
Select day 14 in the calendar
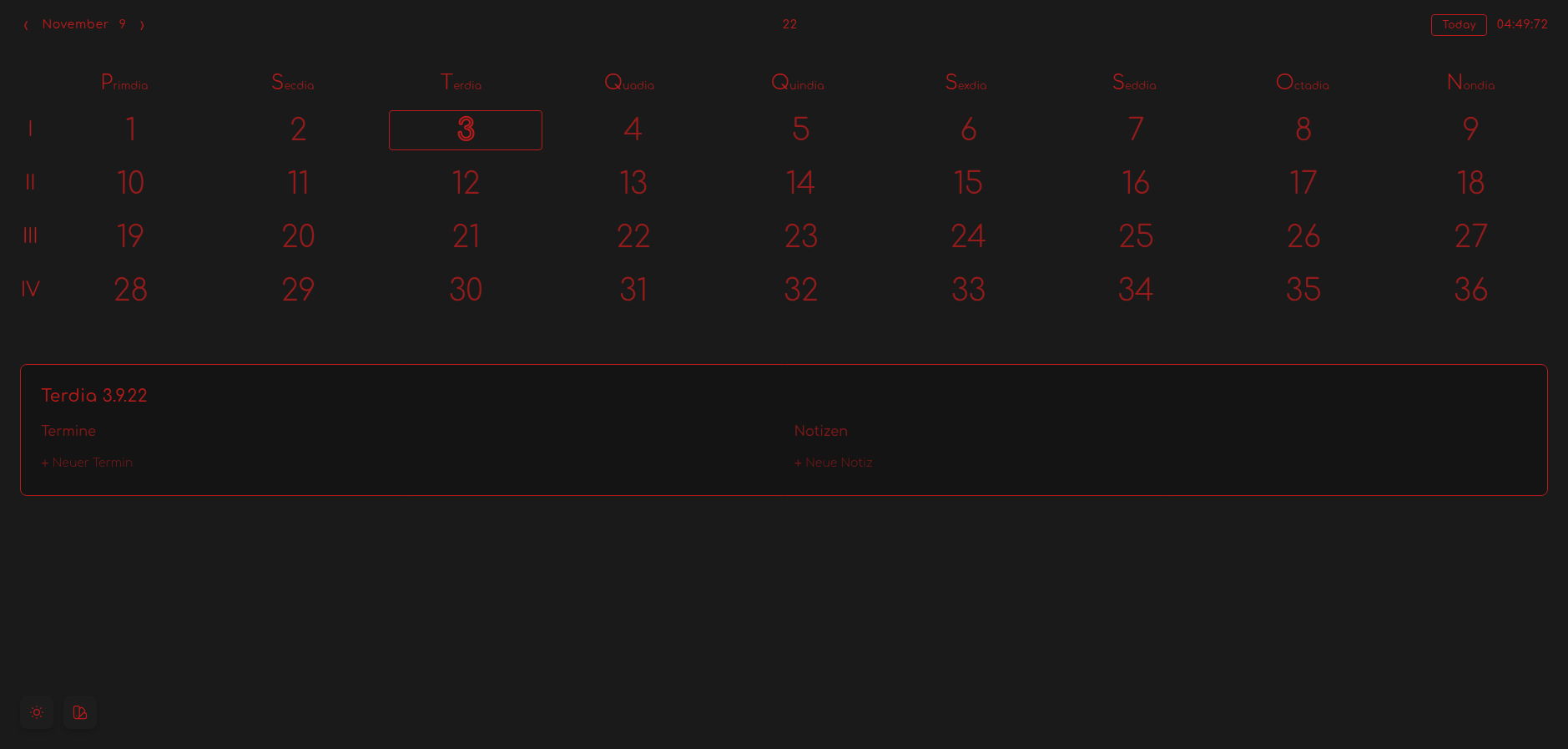(x=800, y=183)
